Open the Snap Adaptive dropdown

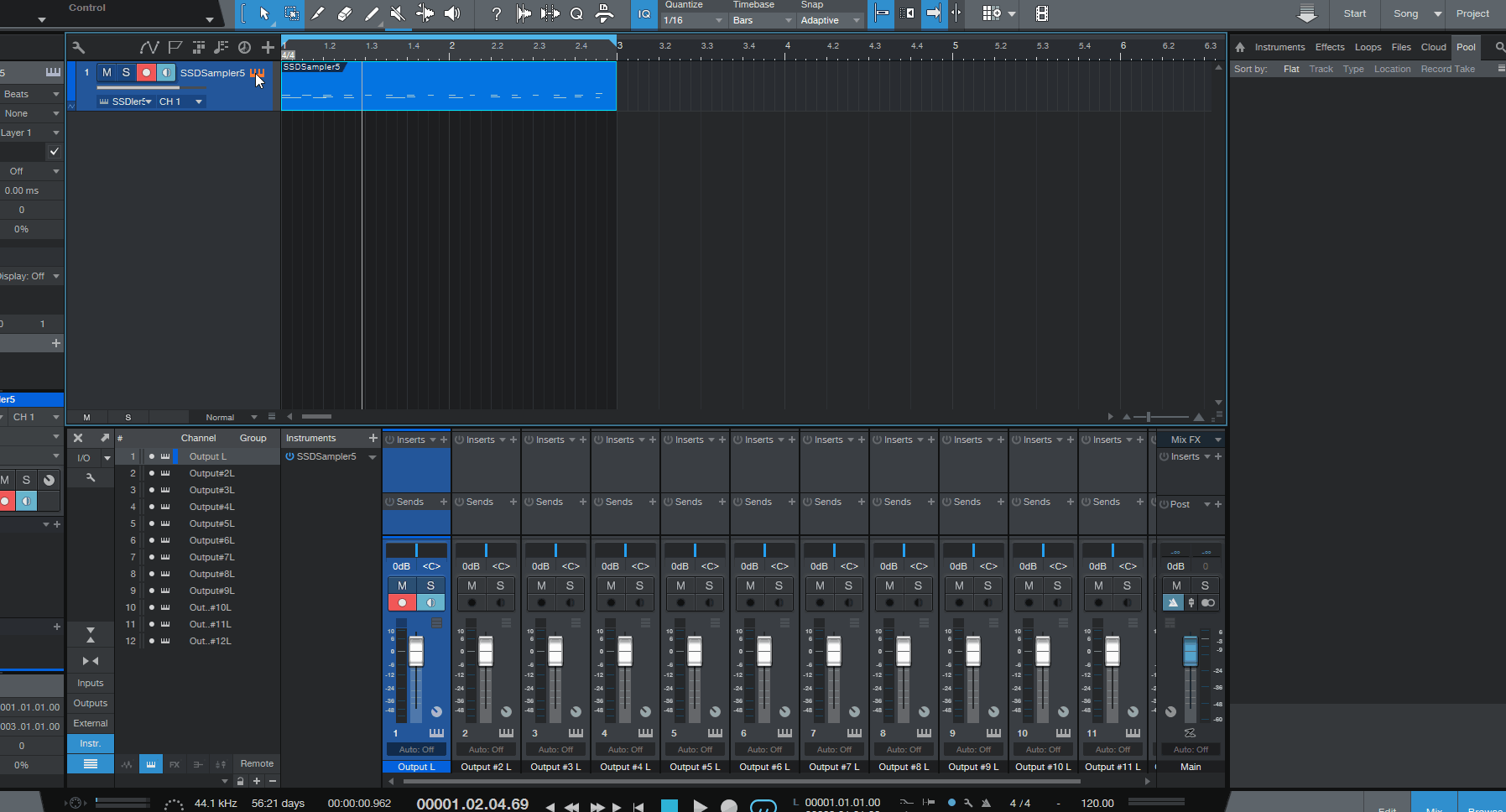(x=830, y=20)
